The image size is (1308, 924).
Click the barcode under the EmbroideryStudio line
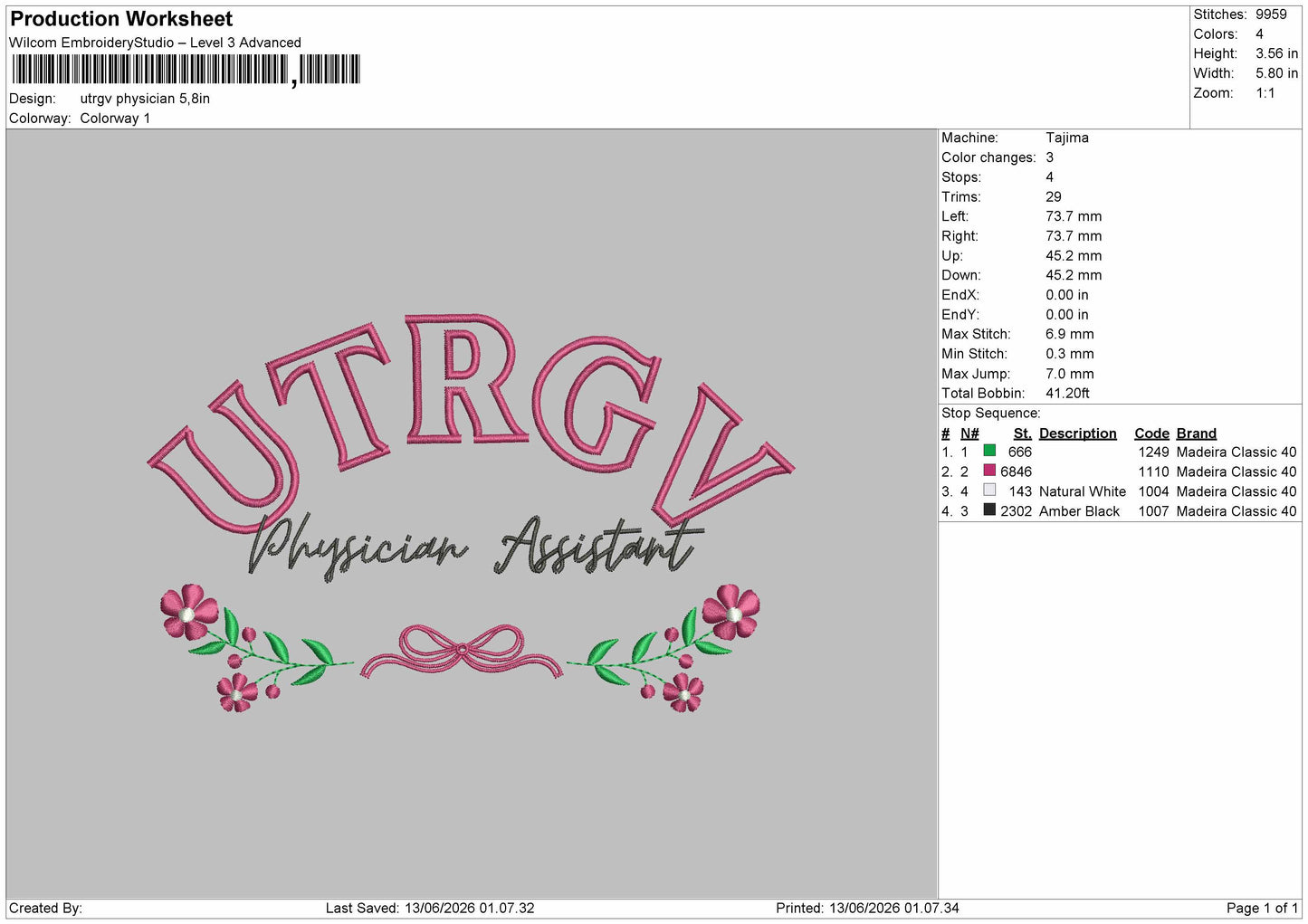(x=186, y=70)
